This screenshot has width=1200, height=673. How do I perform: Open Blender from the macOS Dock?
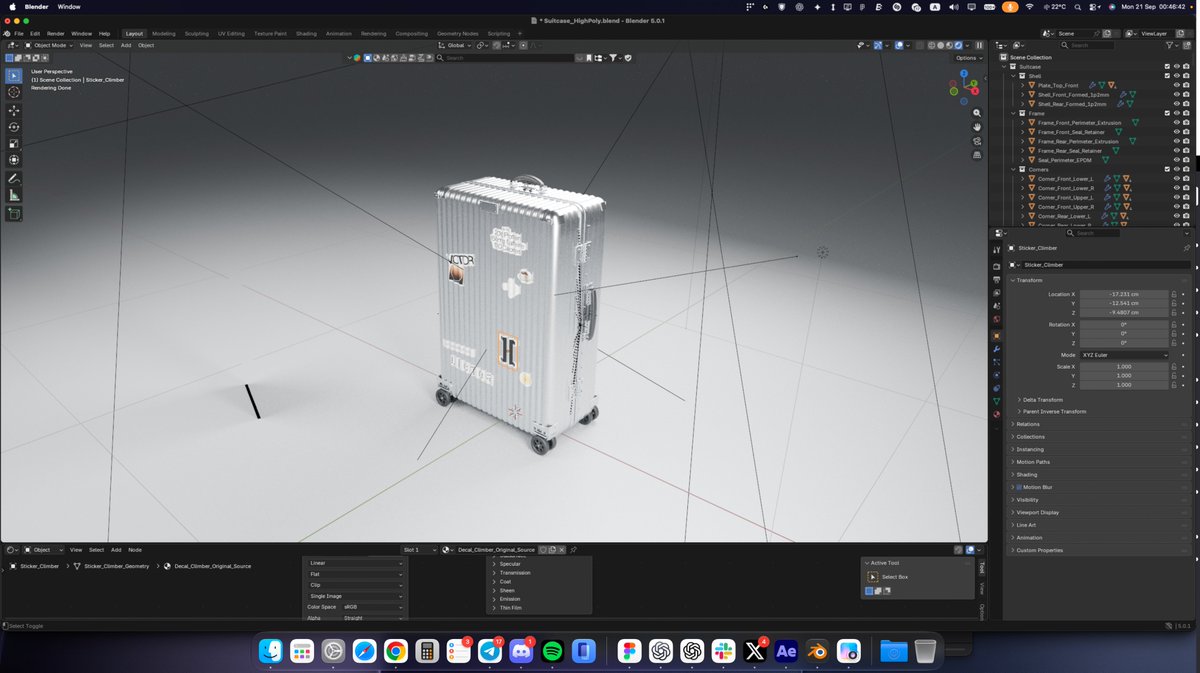tap(817, 651)
